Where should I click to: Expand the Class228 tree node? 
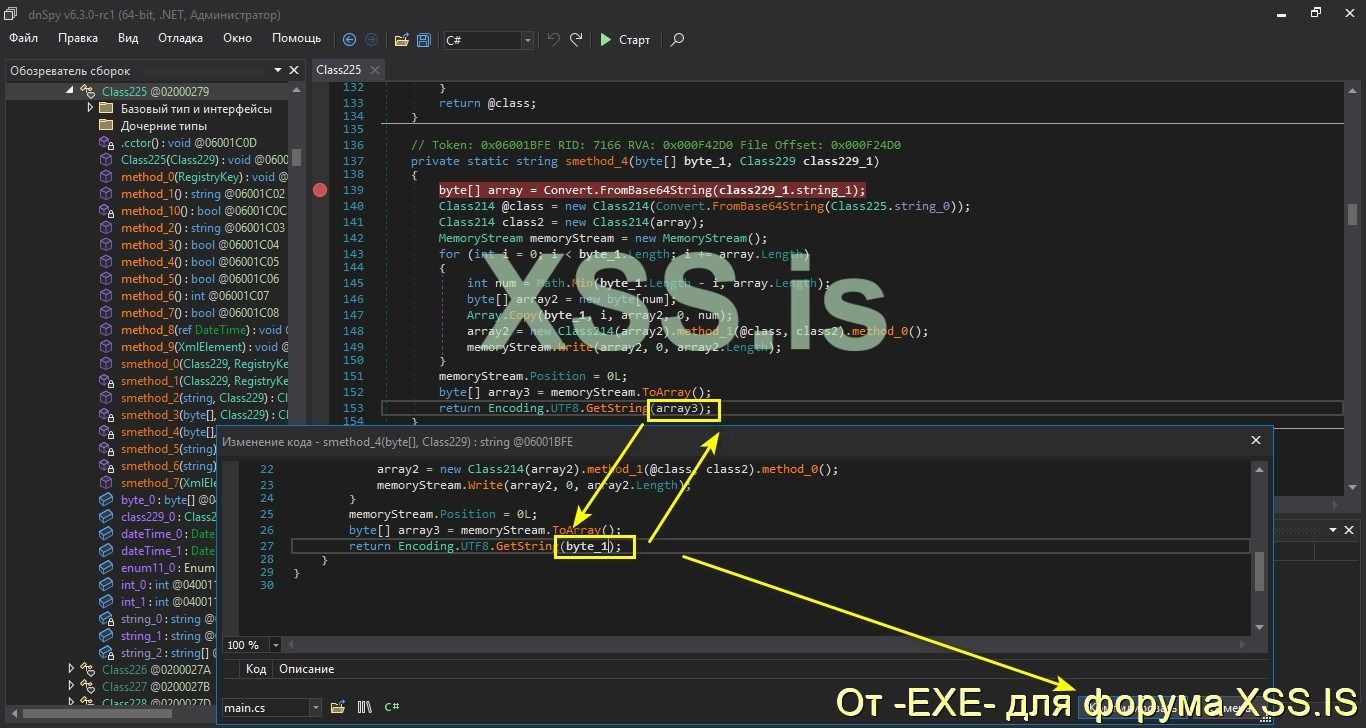point(71,703)
